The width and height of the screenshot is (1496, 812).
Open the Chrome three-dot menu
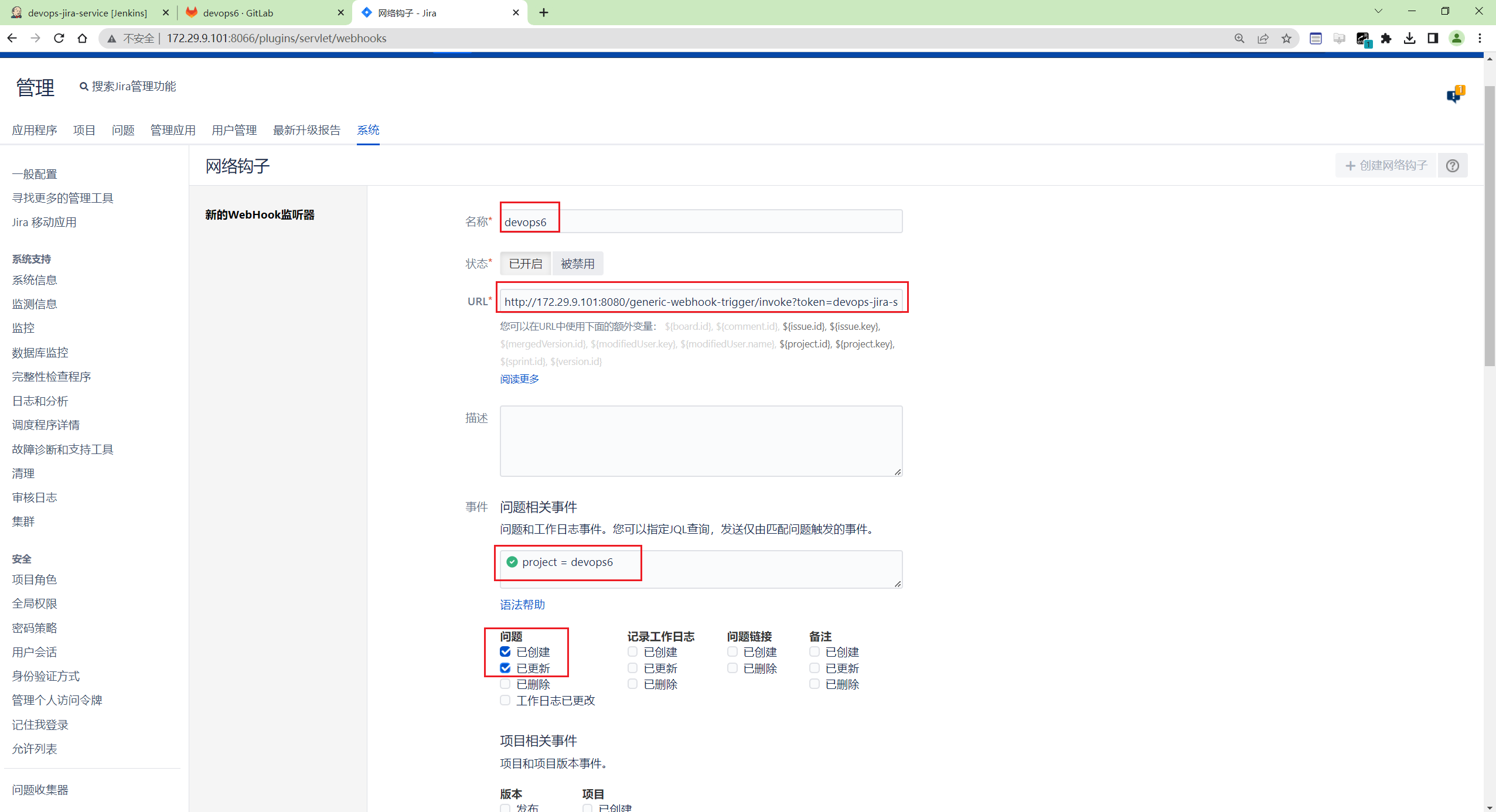(x=1480, y=38)
